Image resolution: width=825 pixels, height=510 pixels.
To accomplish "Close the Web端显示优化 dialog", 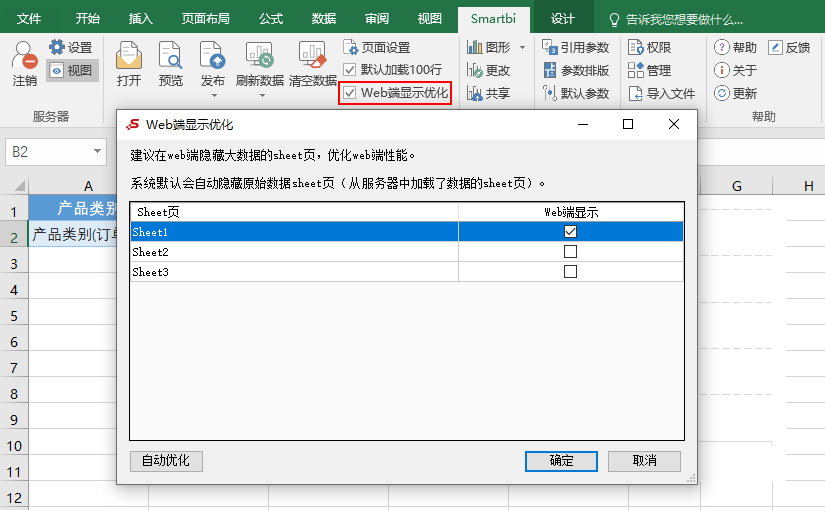I will pos(673,124).
